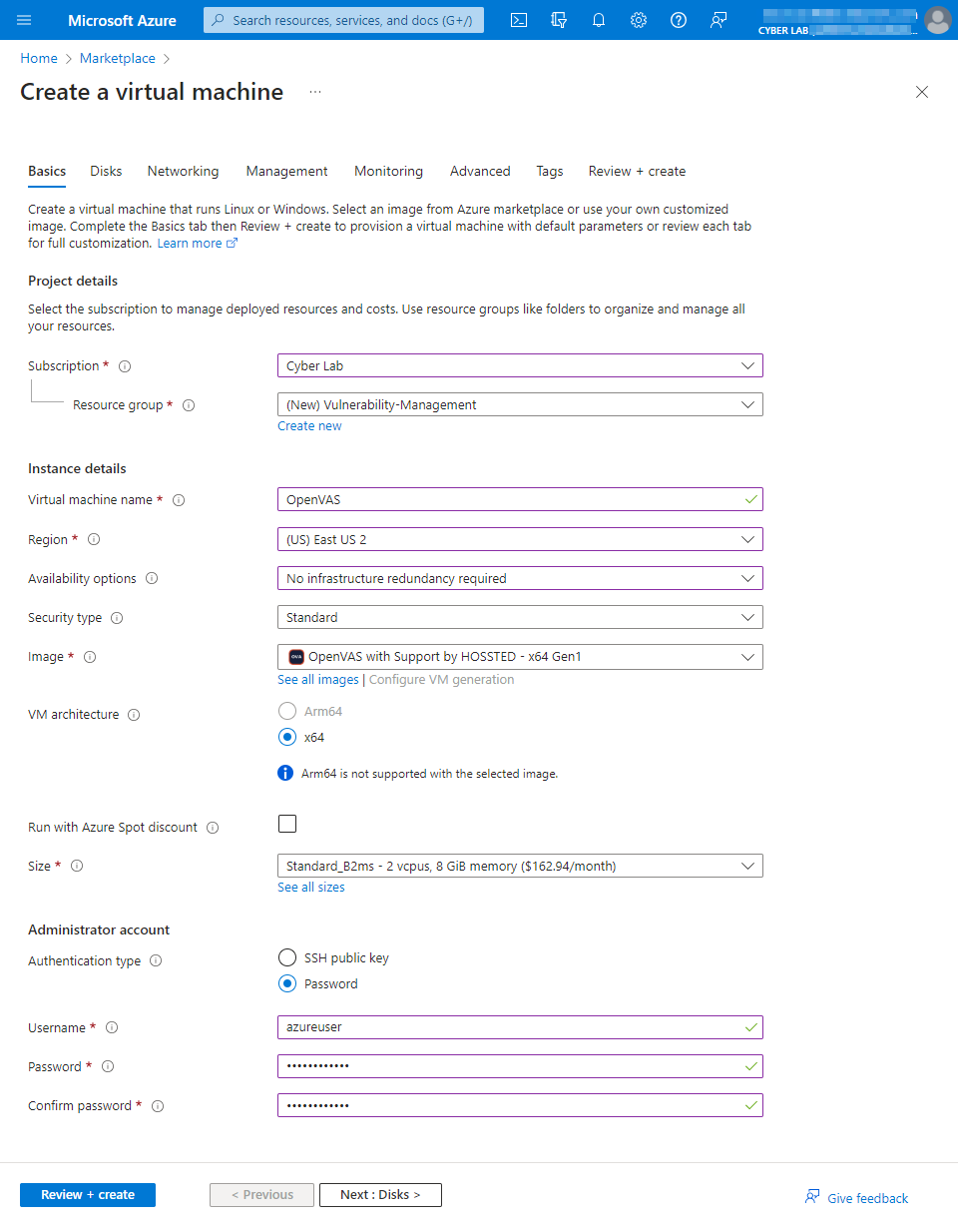Close the Create a virtual machine blade
The height and width of the screenshot is (1232, 958).
pyautogui.click(x=922, y=92)
